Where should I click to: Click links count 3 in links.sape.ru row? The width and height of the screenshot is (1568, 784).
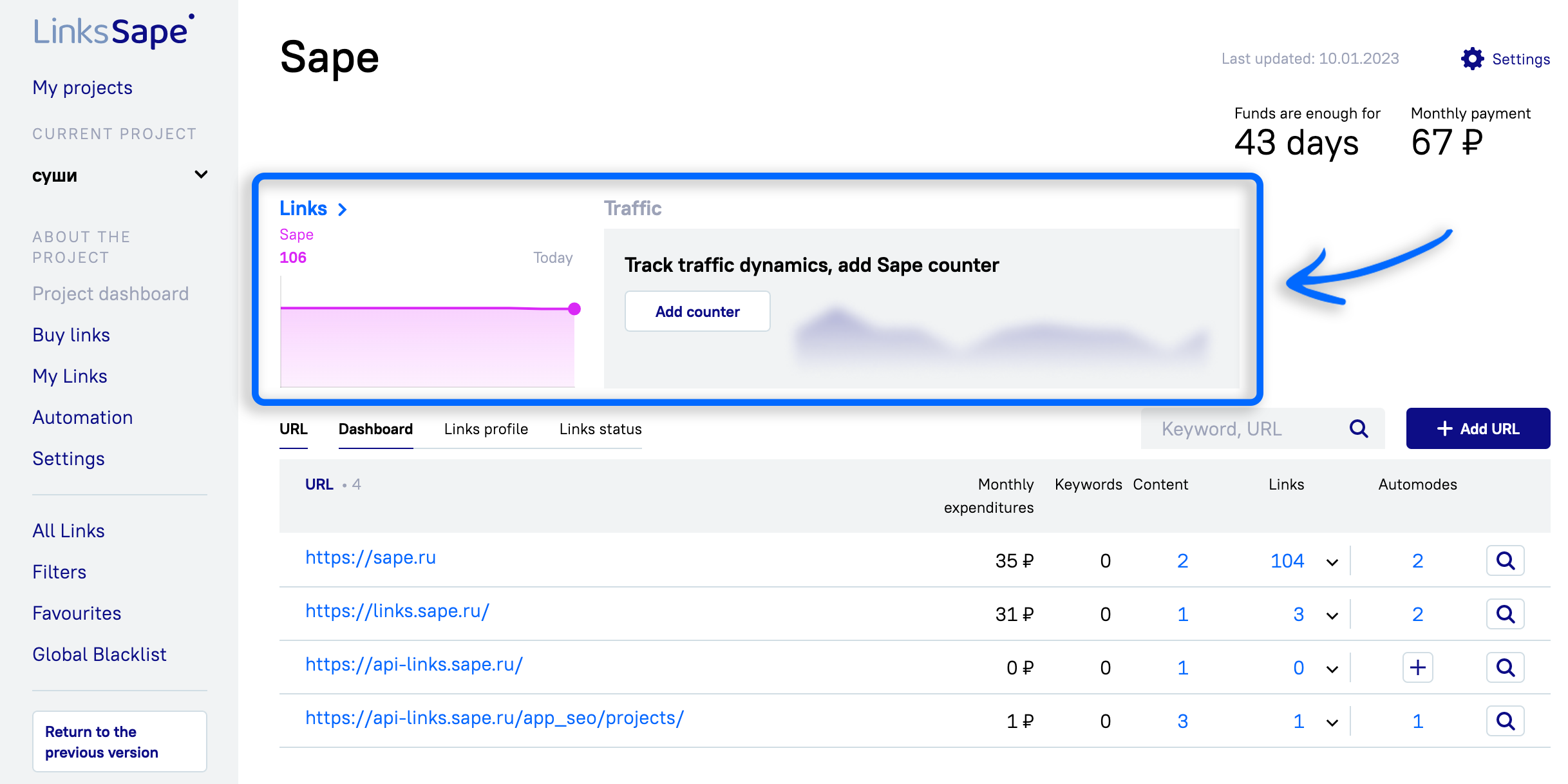[x=1298, y=614]
